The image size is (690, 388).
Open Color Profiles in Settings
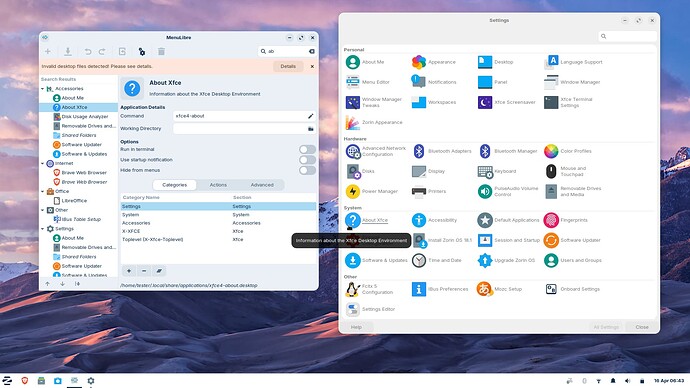click(568, 151)
